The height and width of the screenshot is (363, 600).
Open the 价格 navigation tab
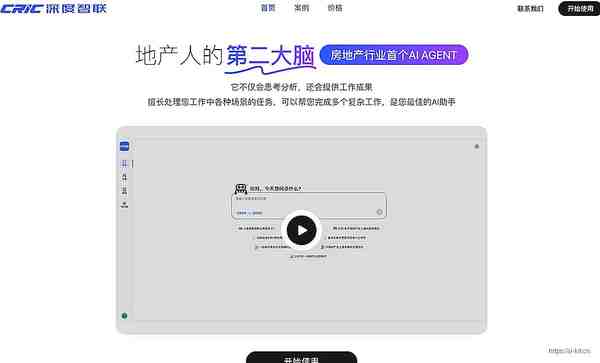pos(335,8)
